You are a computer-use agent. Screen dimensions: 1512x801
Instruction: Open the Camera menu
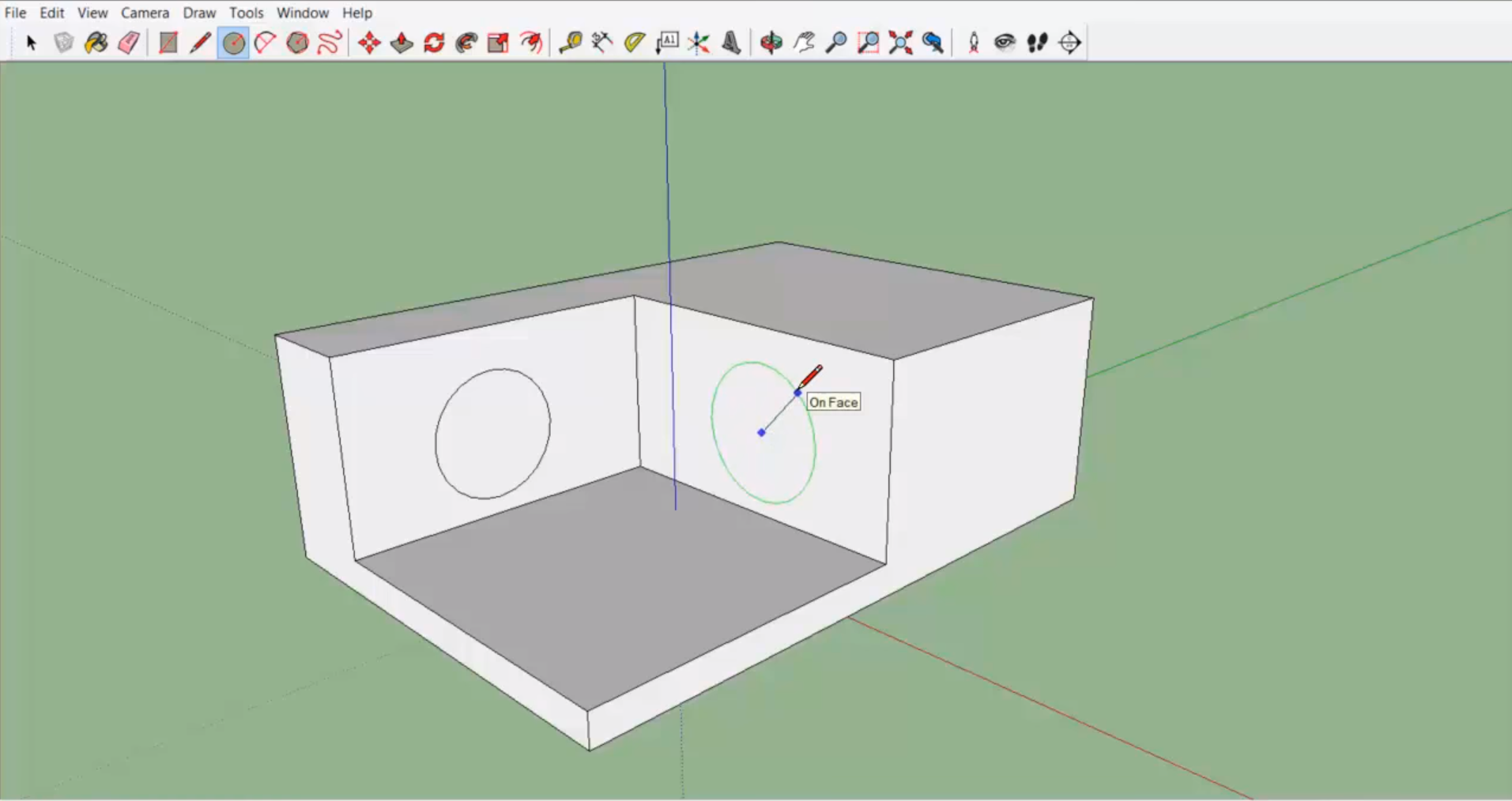point(145,13)
